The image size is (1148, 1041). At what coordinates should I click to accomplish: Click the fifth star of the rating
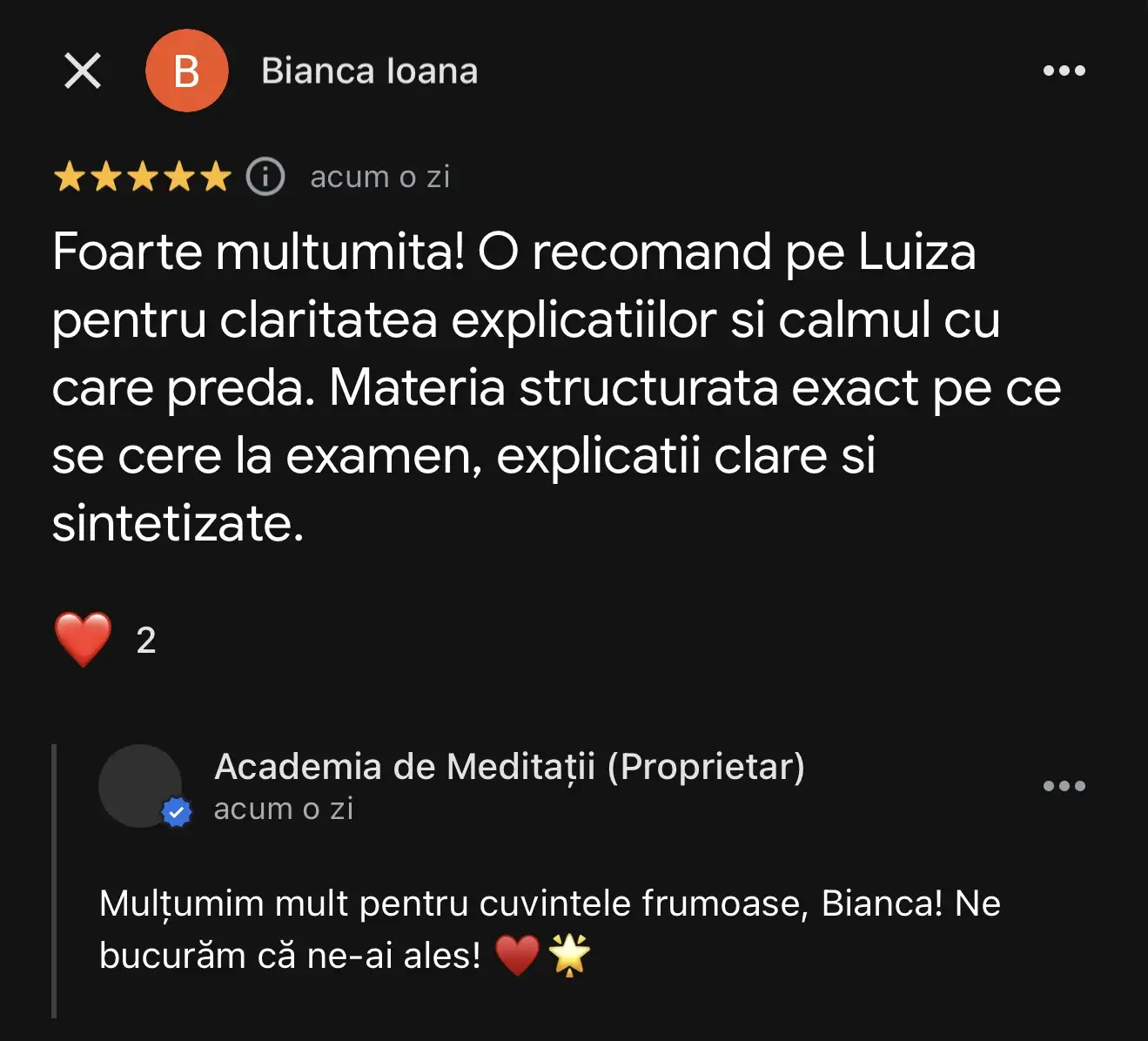click(x=215, y=177)
